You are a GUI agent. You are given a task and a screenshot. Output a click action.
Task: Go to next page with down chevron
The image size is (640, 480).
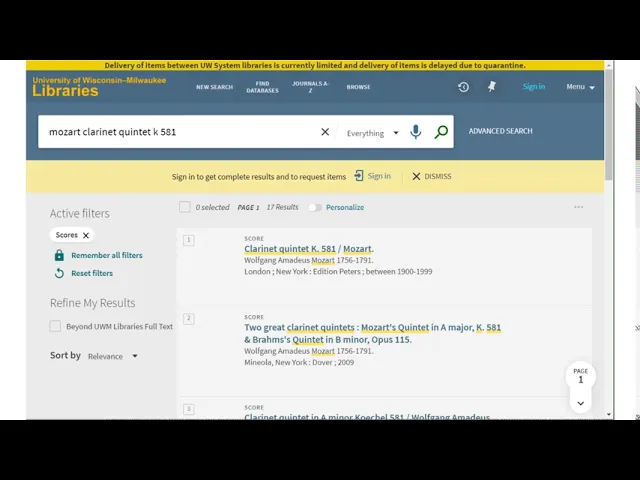(580, 403)
